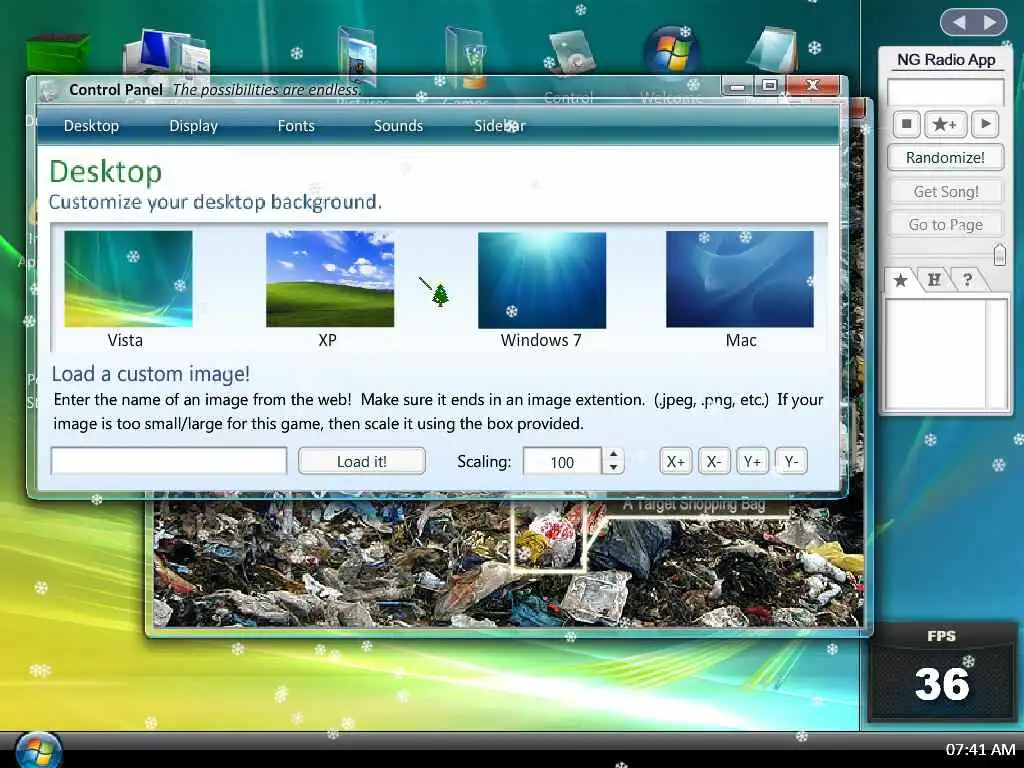Switch to the Fonts tab
The image size is (1024, 768).
[296, 126]
